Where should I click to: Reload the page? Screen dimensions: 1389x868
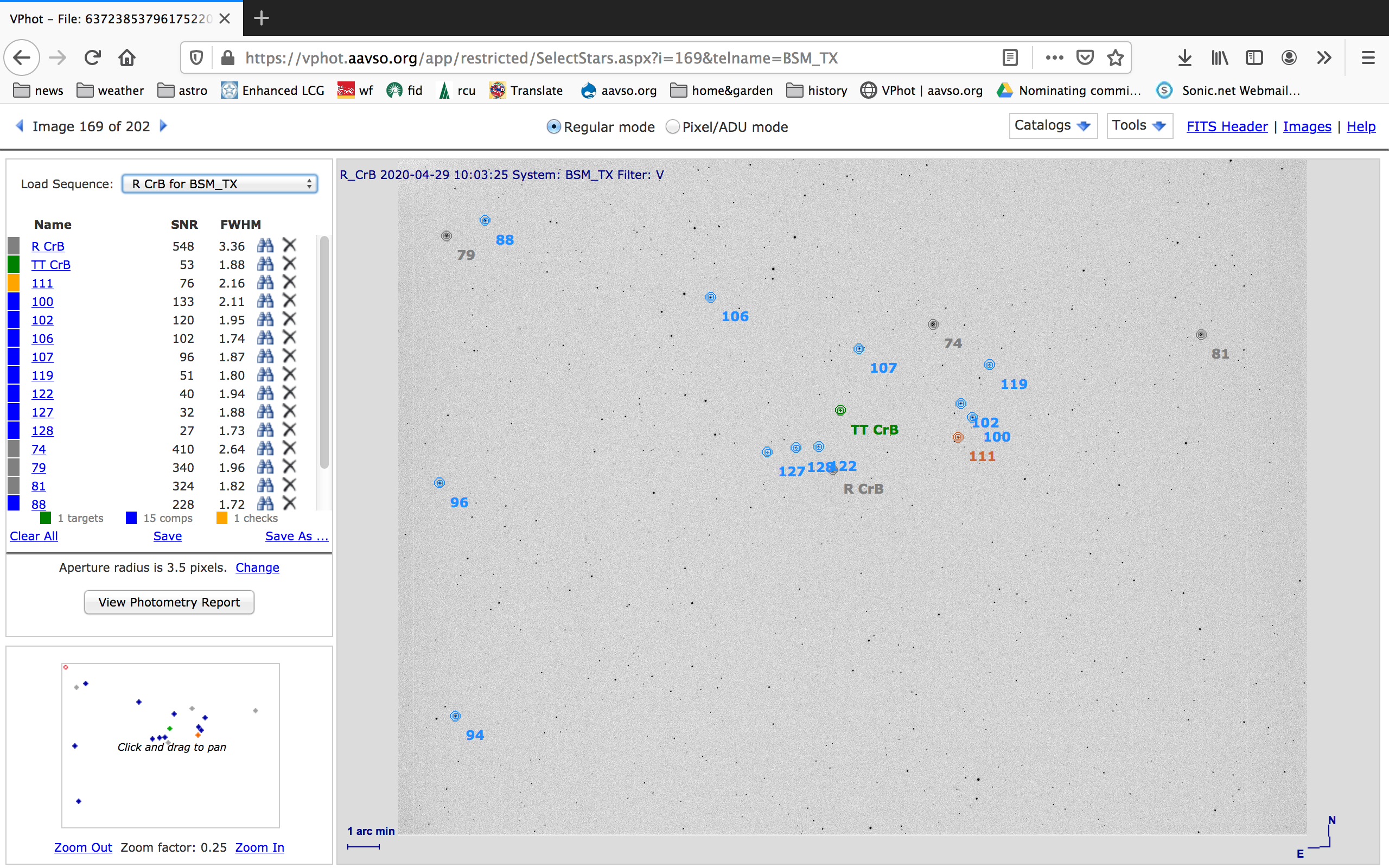coord(92,58)
